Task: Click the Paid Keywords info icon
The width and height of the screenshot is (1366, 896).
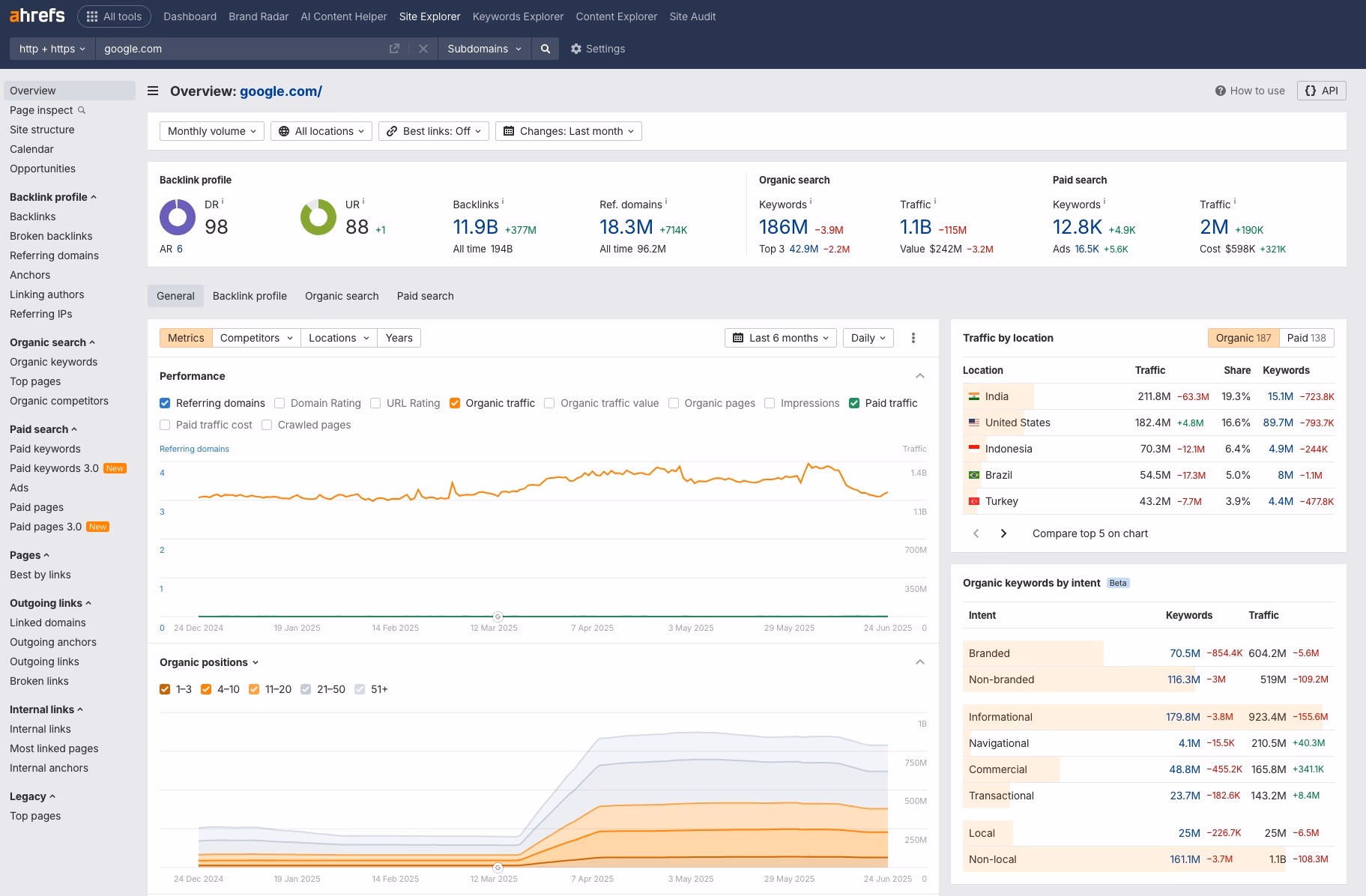Action: [x=1104, y=201]
